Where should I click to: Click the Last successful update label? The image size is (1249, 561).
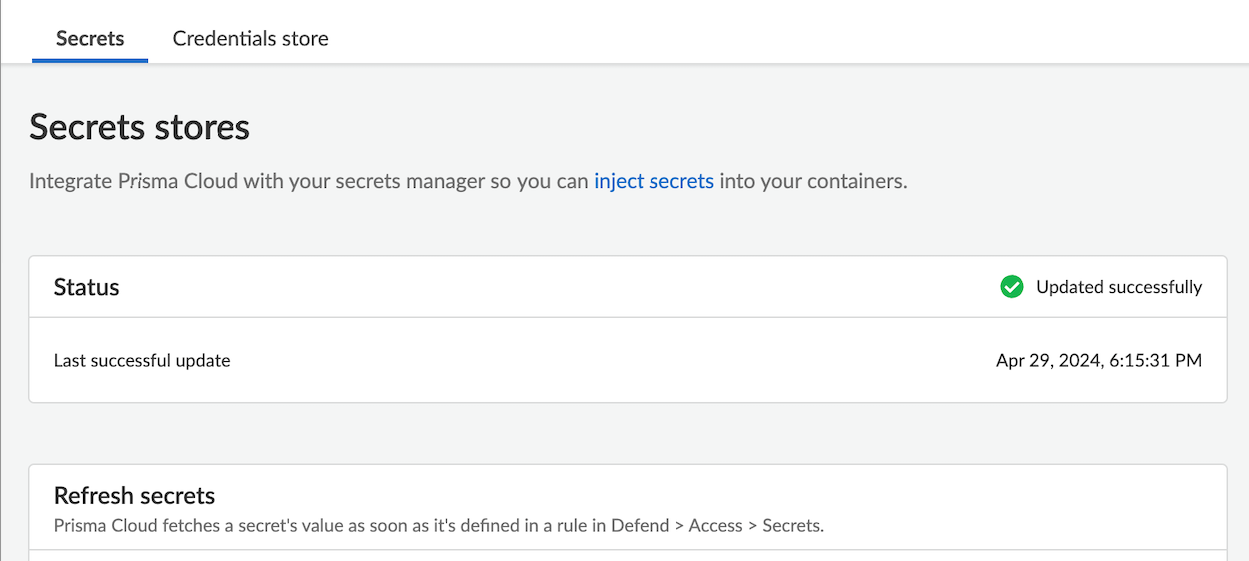142,360
